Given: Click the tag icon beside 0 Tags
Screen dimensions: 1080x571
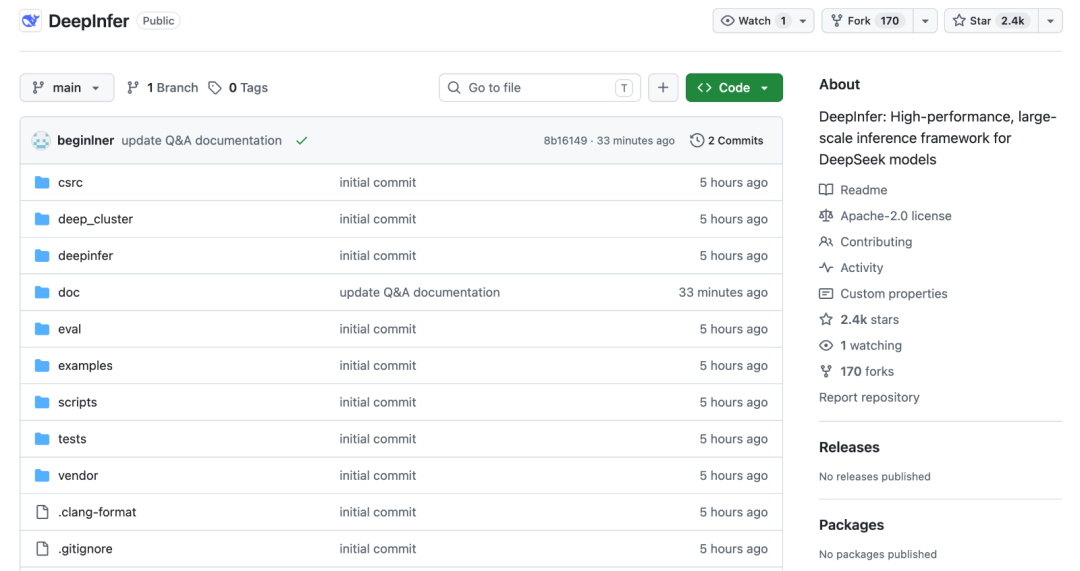Looking at the screenshot, I should (x=215, y=87).
